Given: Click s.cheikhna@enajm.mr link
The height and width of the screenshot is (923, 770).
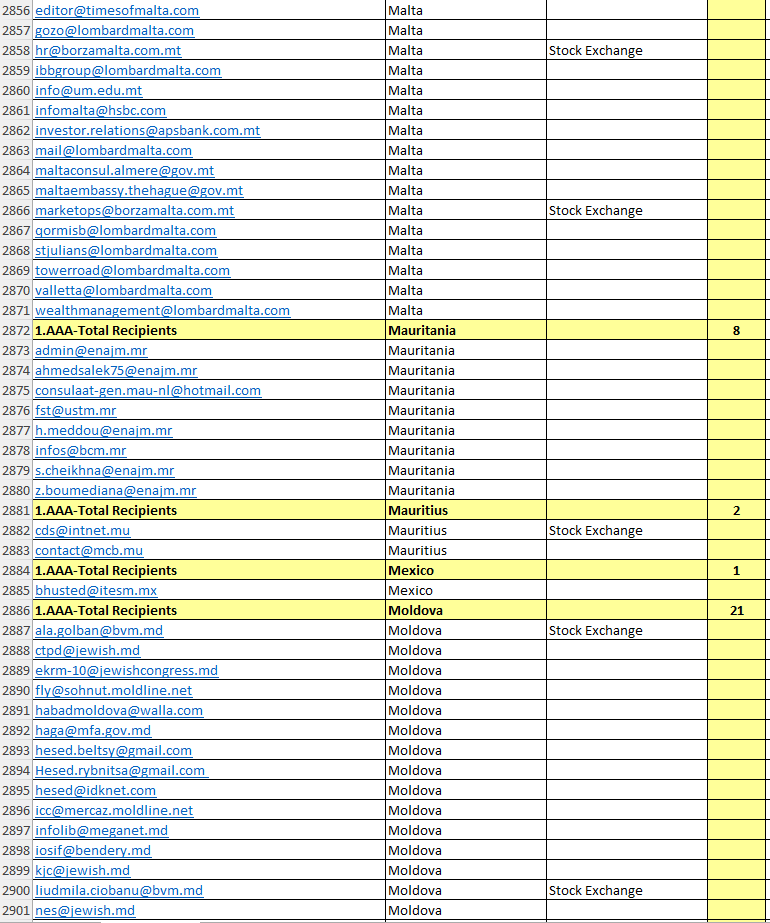Looking at the screenshot, I should click(105, 471).
